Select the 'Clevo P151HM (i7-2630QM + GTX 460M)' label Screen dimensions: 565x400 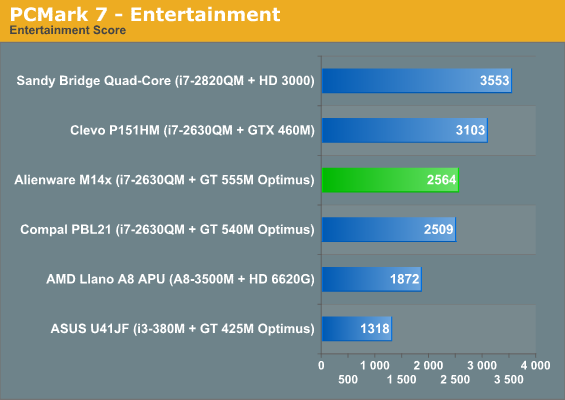pyautogui.click(x=192, y=130)
